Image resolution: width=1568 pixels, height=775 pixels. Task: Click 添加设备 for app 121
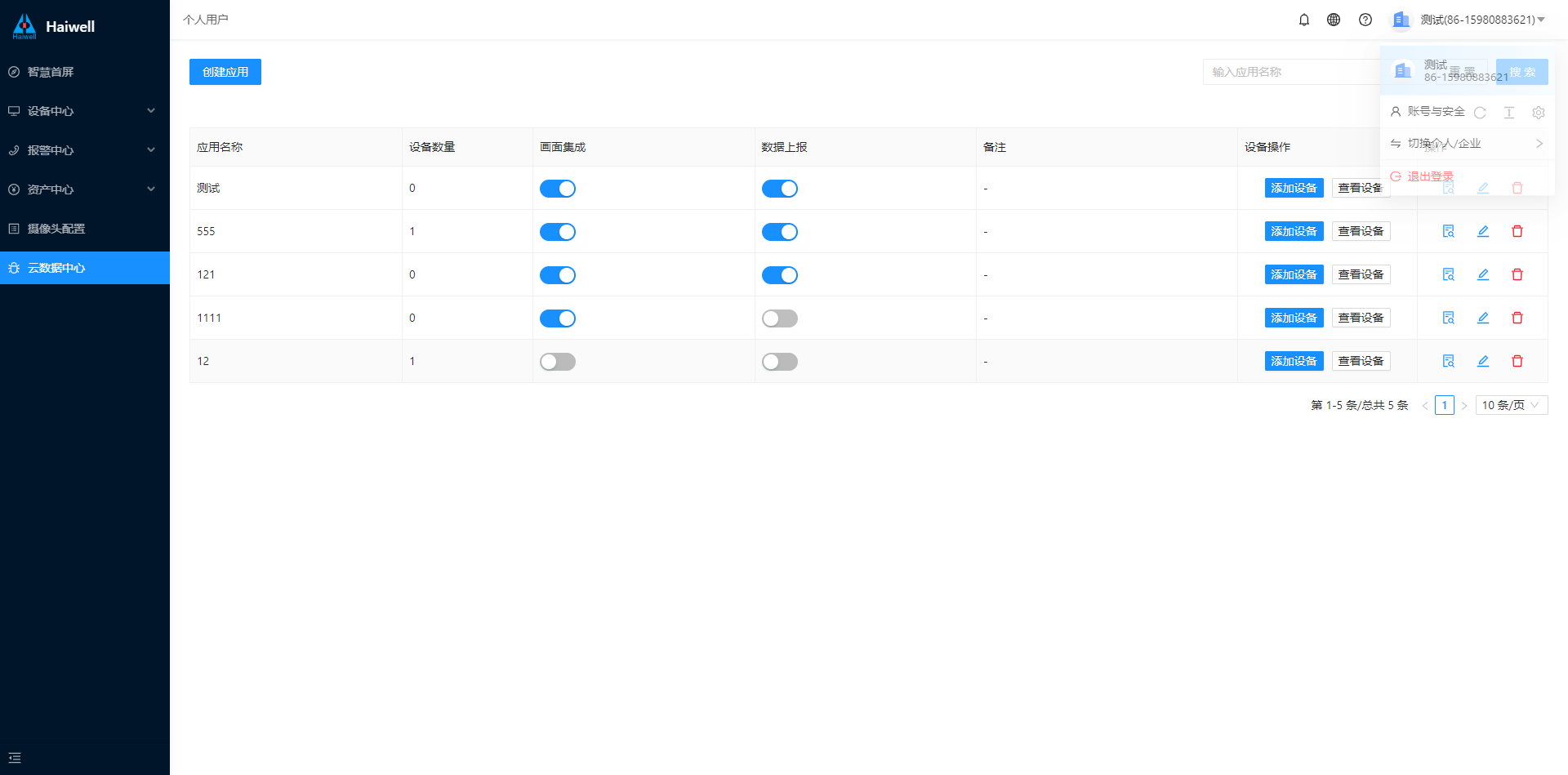pyautogui.click(x=1294, y=274)
